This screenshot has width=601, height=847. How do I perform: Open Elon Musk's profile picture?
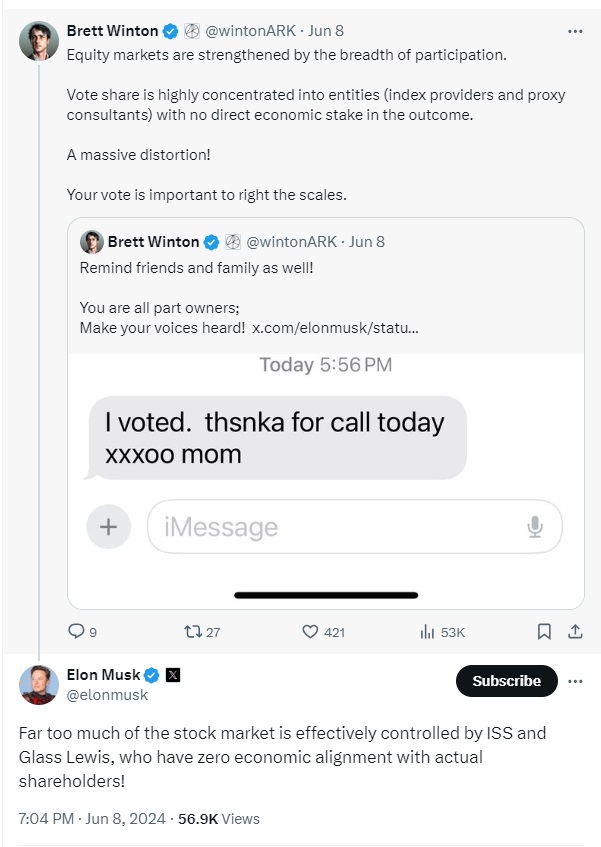(x=39, y=684)
